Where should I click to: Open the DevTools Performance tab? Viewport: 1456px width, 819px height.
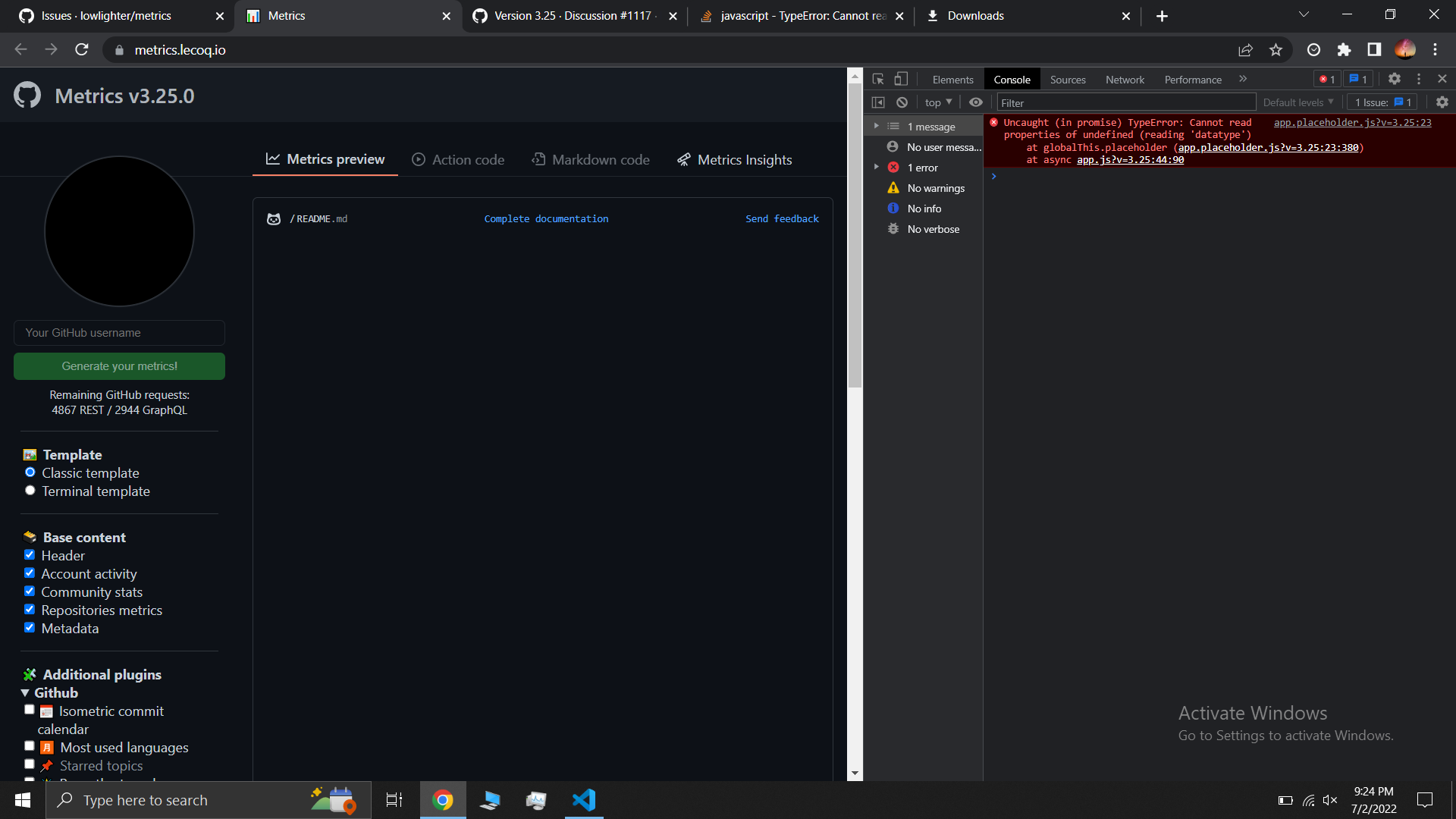click(x=1193, y=80)
